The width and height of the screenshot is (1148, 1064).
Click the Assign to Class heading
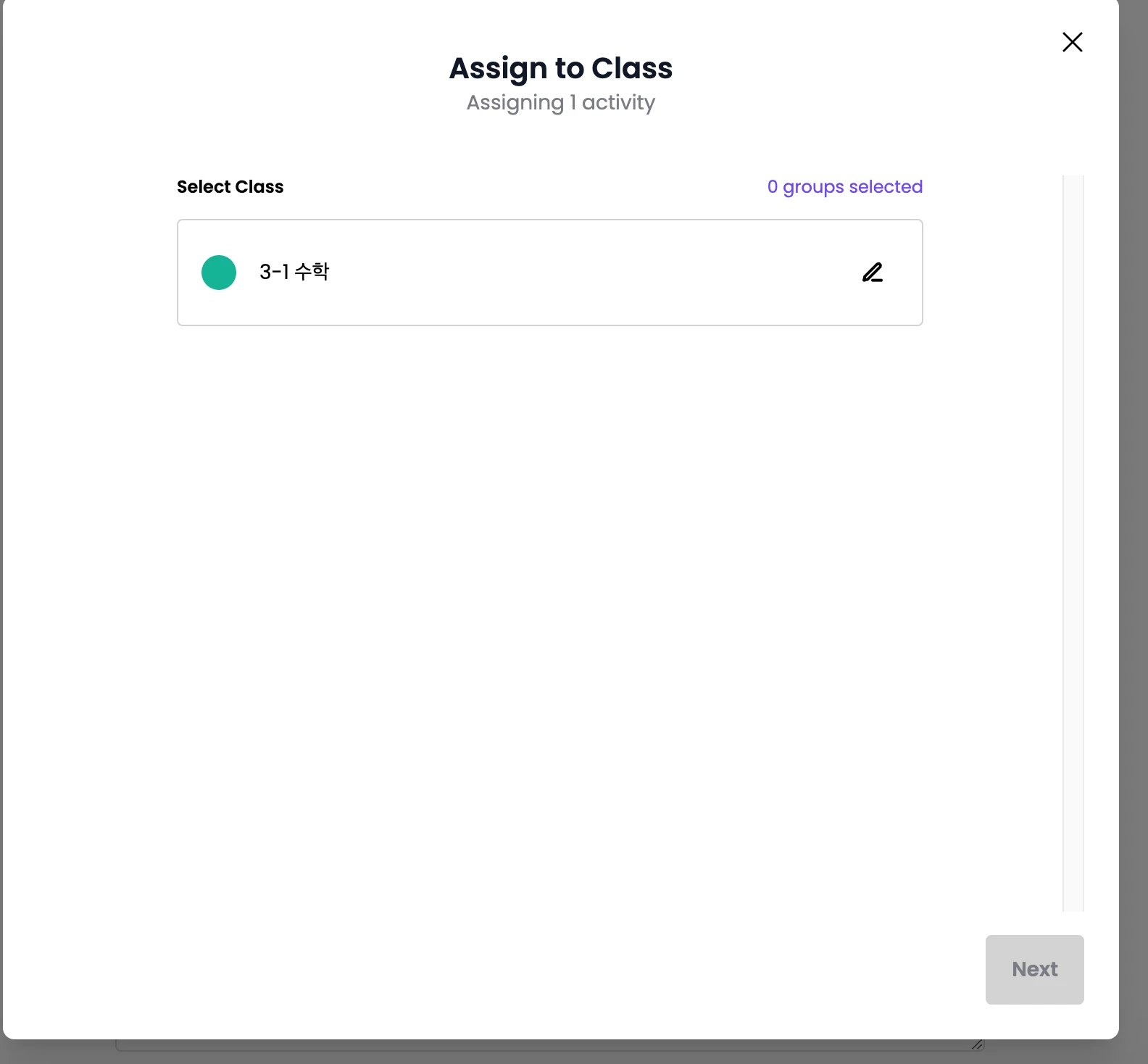click(x=561, y=68)
